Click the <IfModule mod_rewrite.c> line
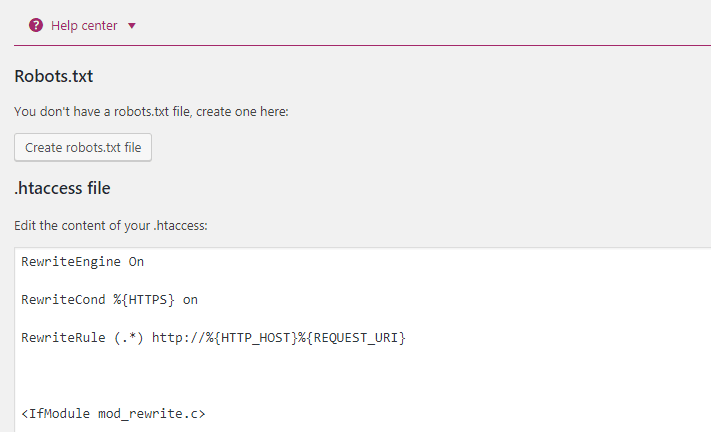The image size is (711, 432). pos(113,413)
